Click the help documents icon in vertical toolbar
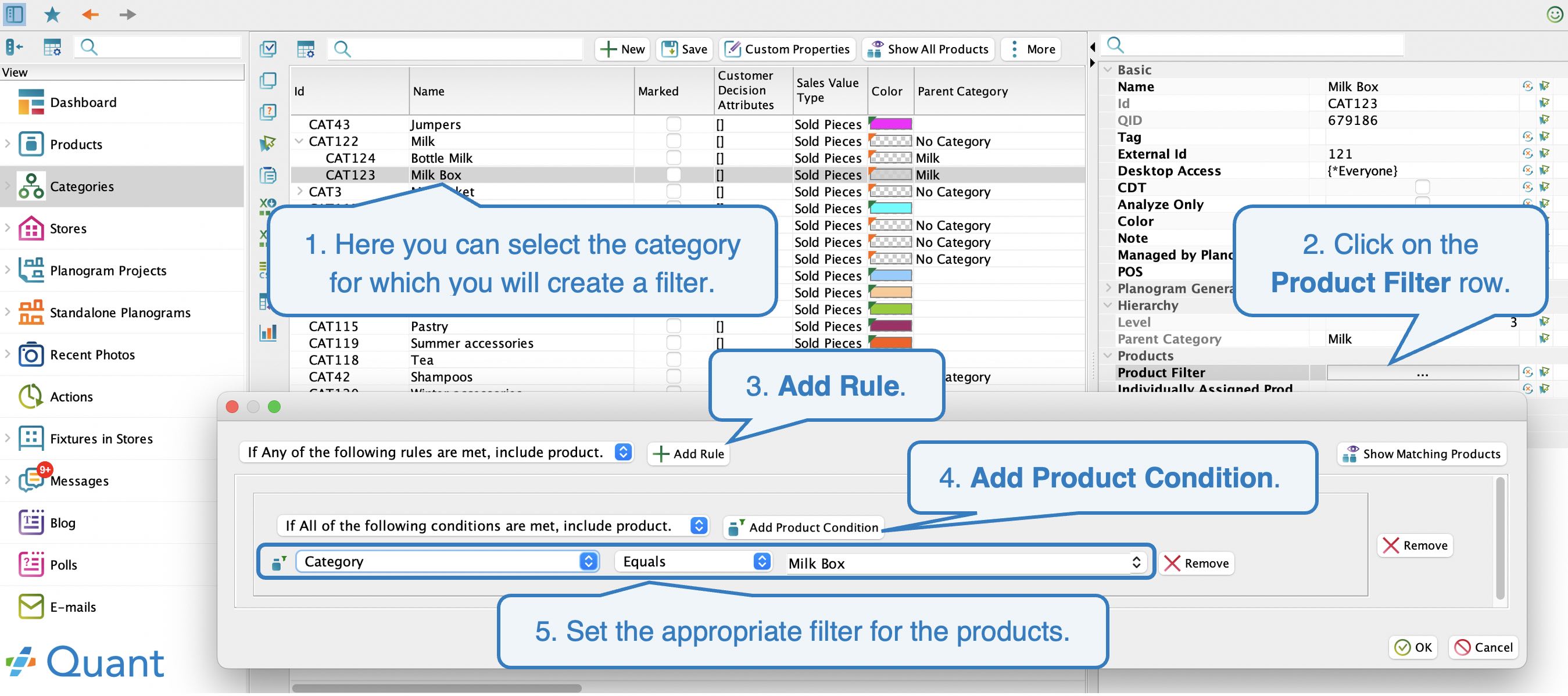The width and height of the screenshot is (1568, 696). 268,112
